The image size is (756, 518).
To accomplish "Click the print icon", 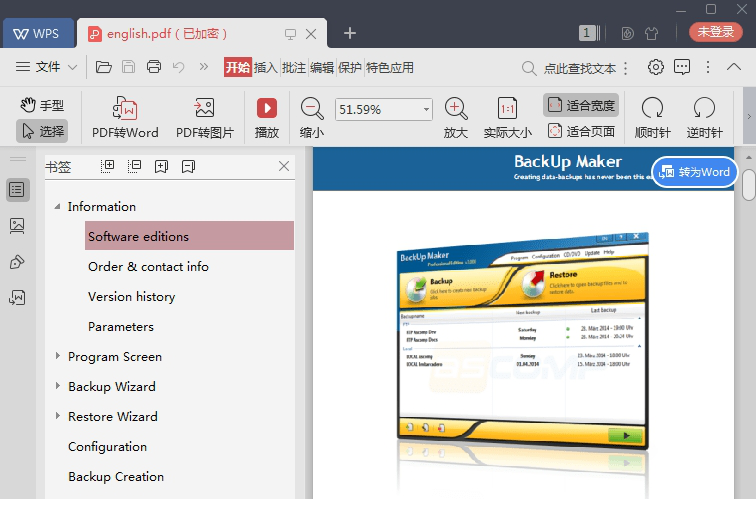I will click(154, 67).
